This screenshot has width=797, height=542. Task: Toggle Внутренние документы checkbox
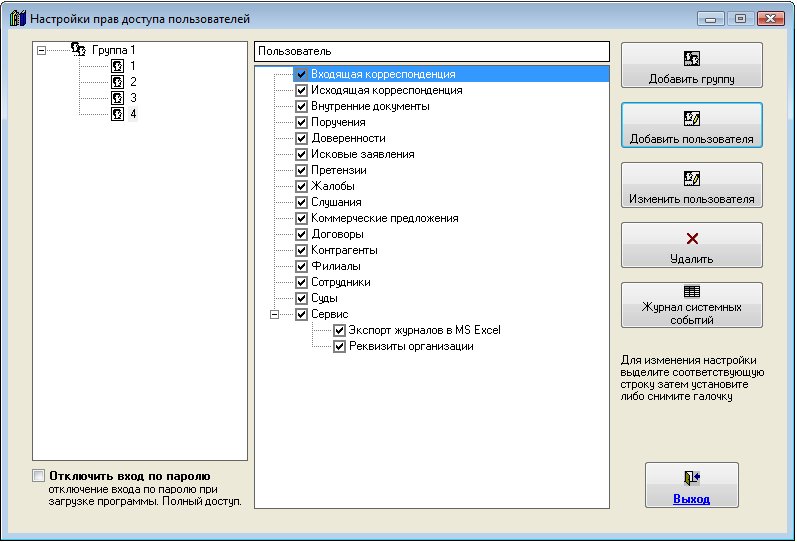301,106
